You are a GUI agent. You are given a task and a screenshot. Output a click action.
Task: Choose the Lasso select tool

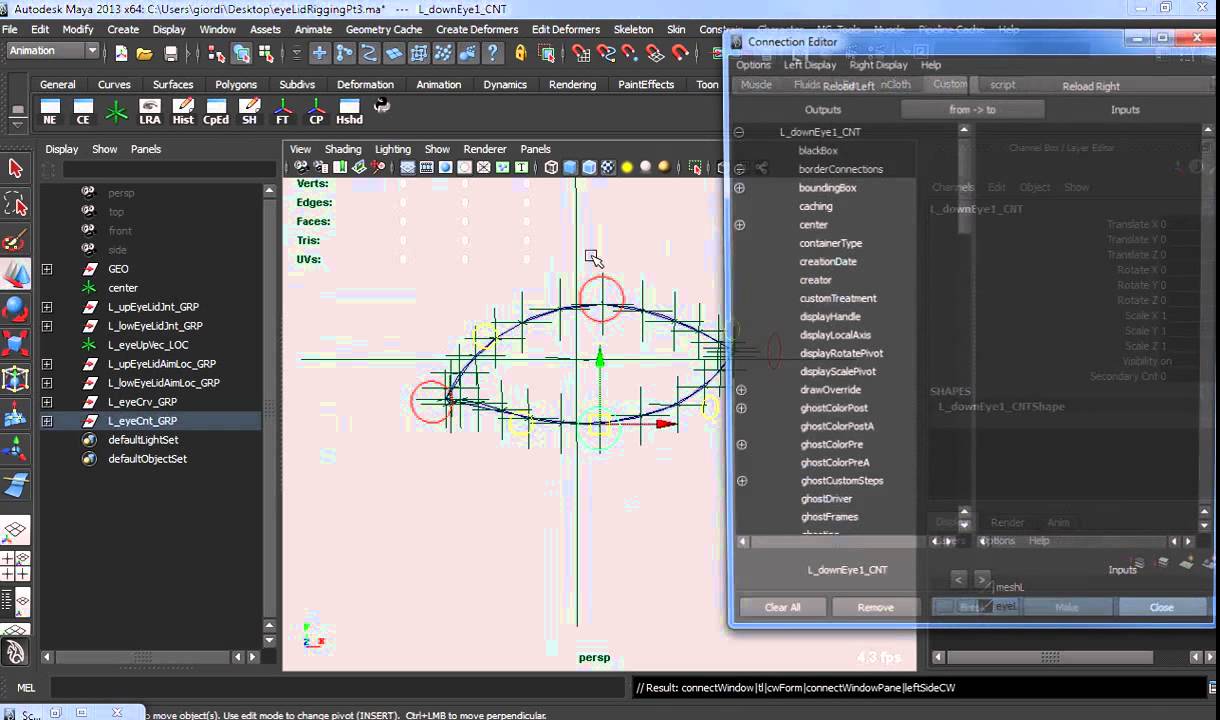pyautogui.click(x=15, y=205)
